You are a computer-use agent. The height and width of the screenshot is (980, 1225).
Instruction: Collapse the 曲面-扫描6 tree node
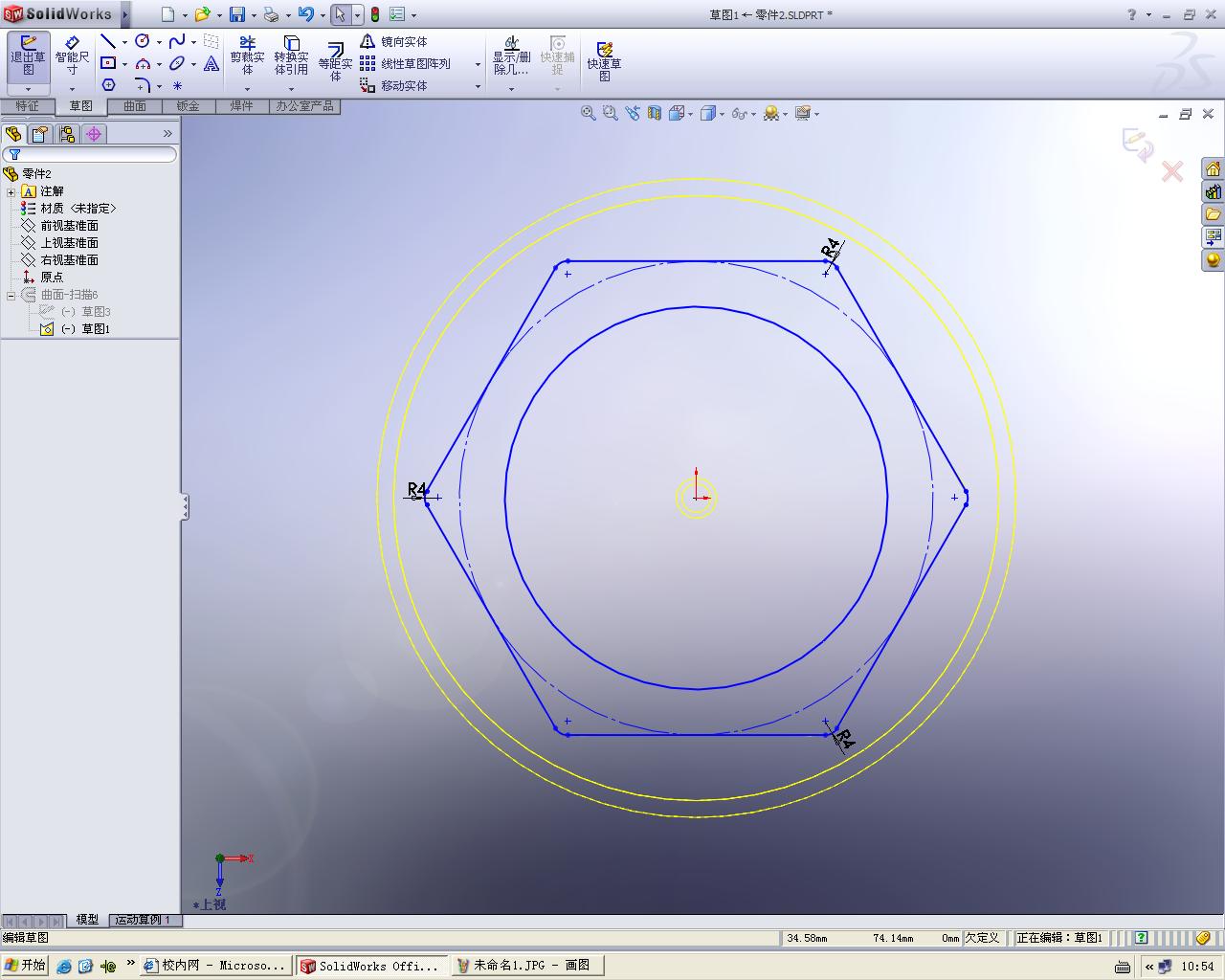pyautogui.click(x=11, y=295)
